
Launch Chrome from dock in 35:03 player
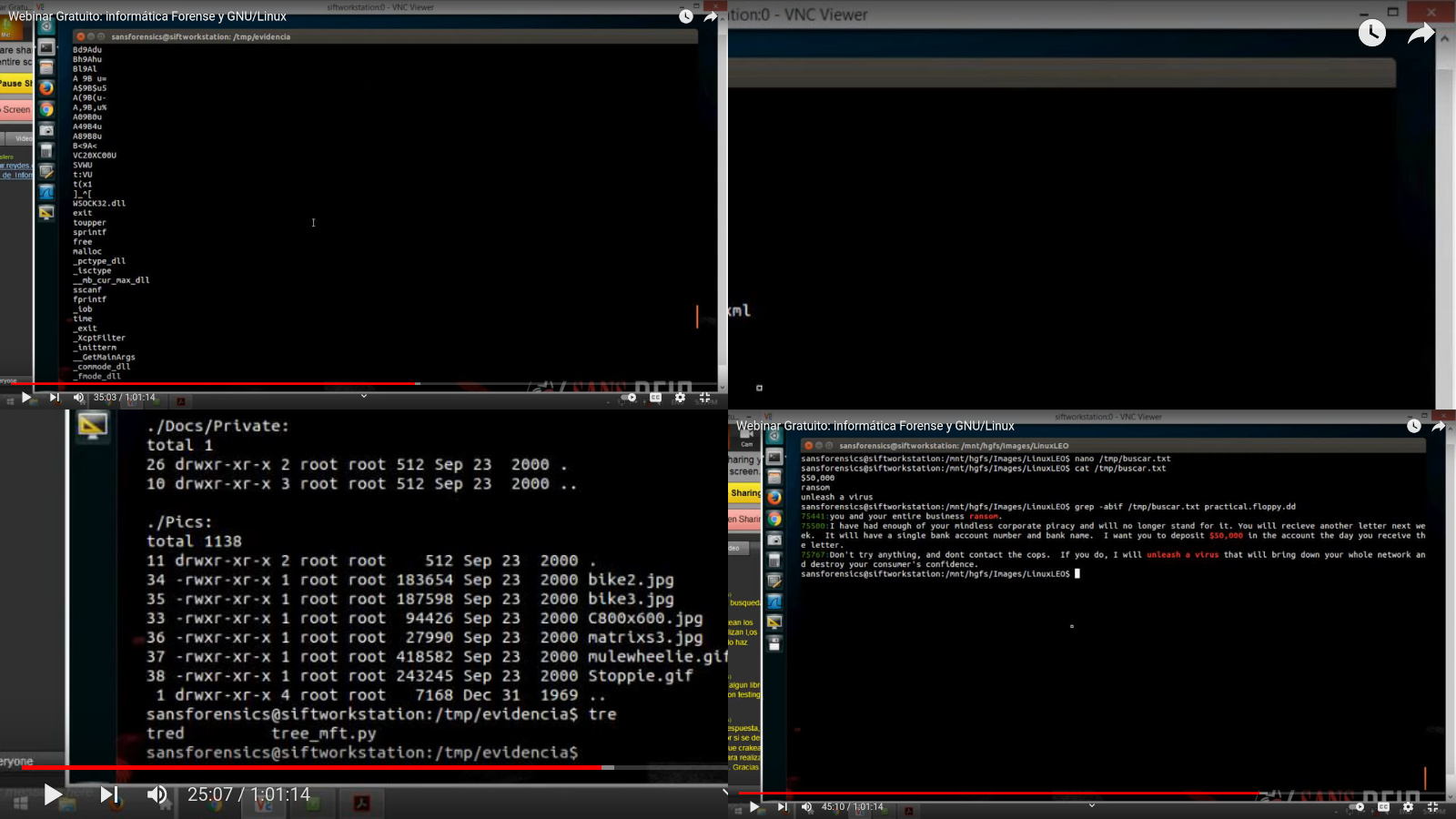[46, 109]
